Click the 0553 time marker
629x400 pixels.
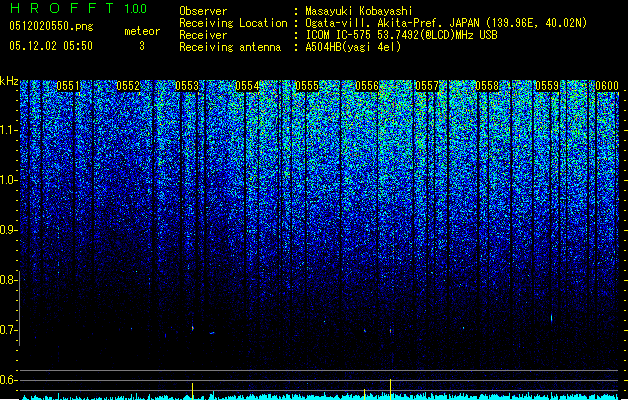pos(187,86)
